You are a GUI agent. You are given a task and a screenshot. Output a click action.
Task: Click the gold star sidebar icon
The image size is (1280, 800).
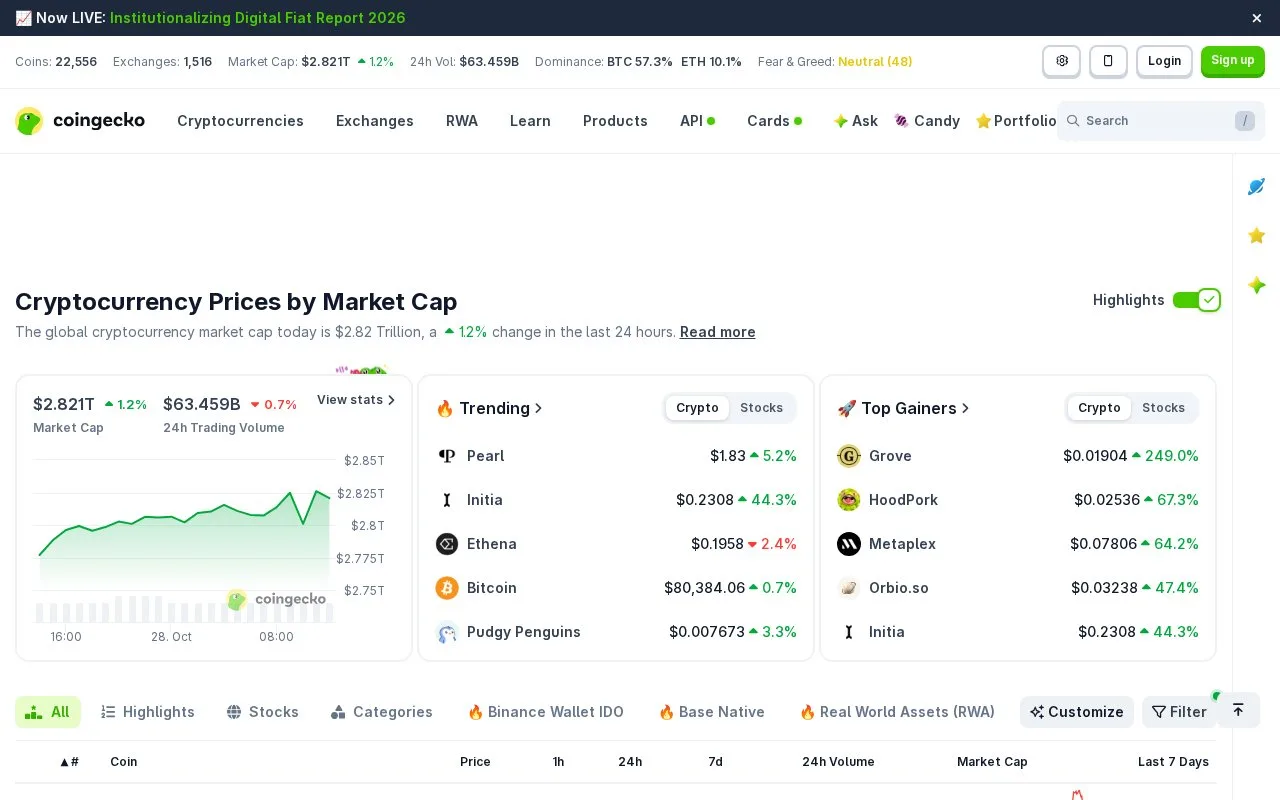pyautogui.click(x=1257, y=236)
